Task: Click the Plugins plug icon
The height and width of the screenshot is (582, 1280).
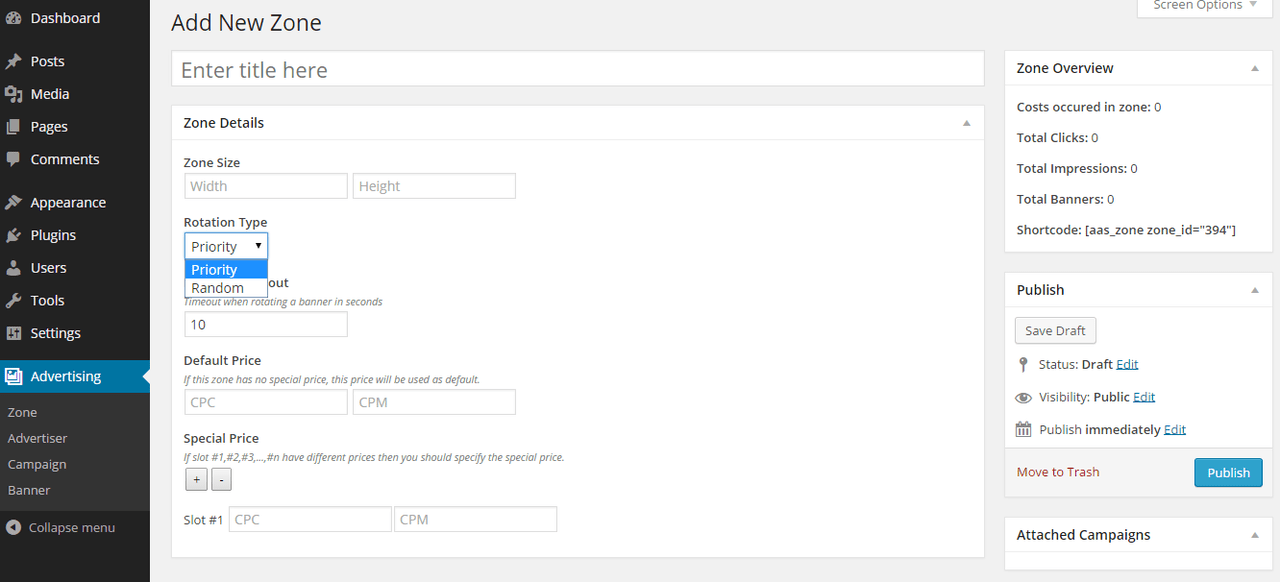Action: (x=13, y=235)
